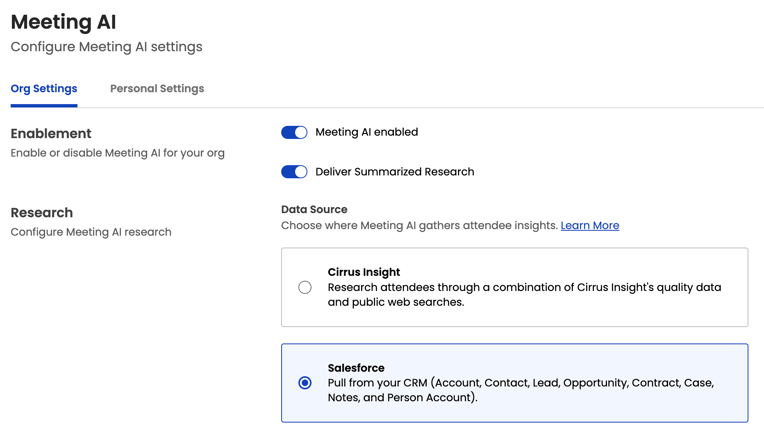
Task: Click 'Configure Meeting AI research' description
Action: (x=91, y=232)
